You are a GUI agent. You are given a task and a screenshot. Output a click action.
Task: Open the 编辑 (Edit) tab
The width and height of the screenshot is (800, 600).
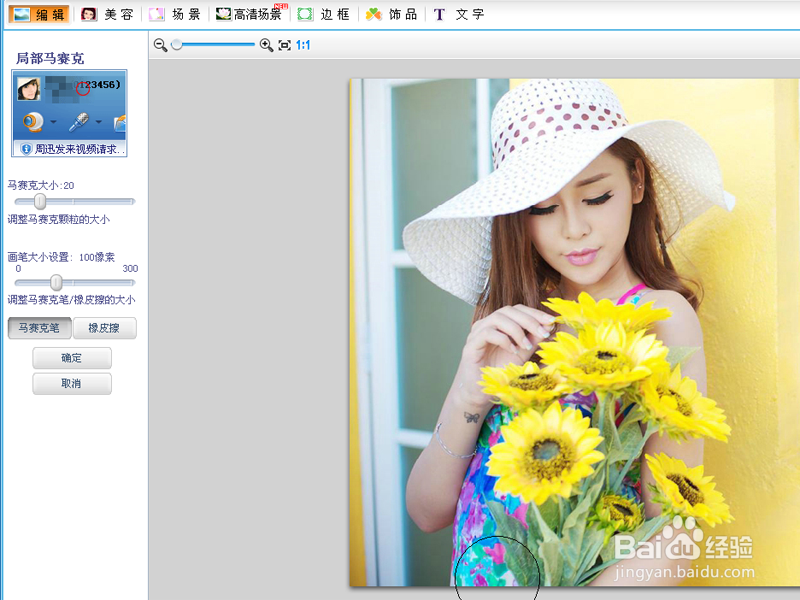pos(39,14)
